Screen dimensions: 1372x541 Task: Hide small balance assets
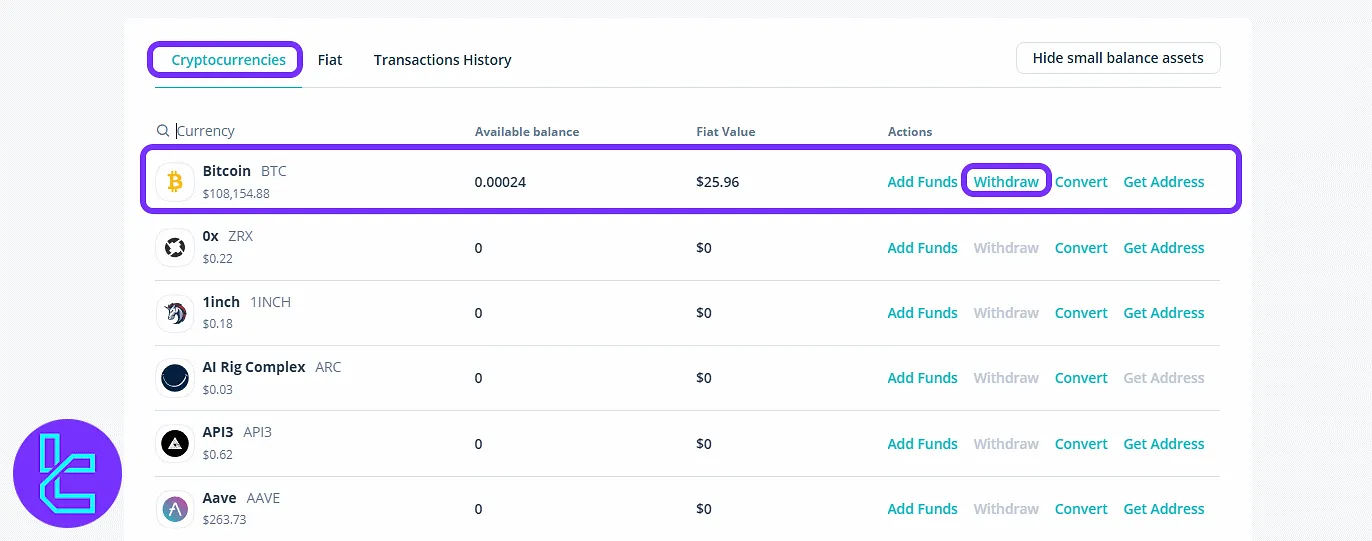click(x=1118, y=58)
